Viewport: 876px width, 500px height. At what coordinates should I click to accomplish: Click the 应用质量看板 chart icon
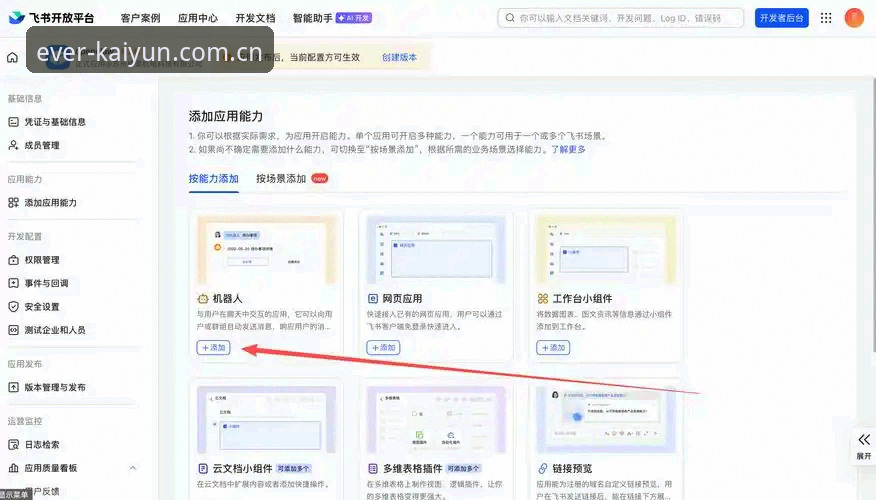[13, 468]
